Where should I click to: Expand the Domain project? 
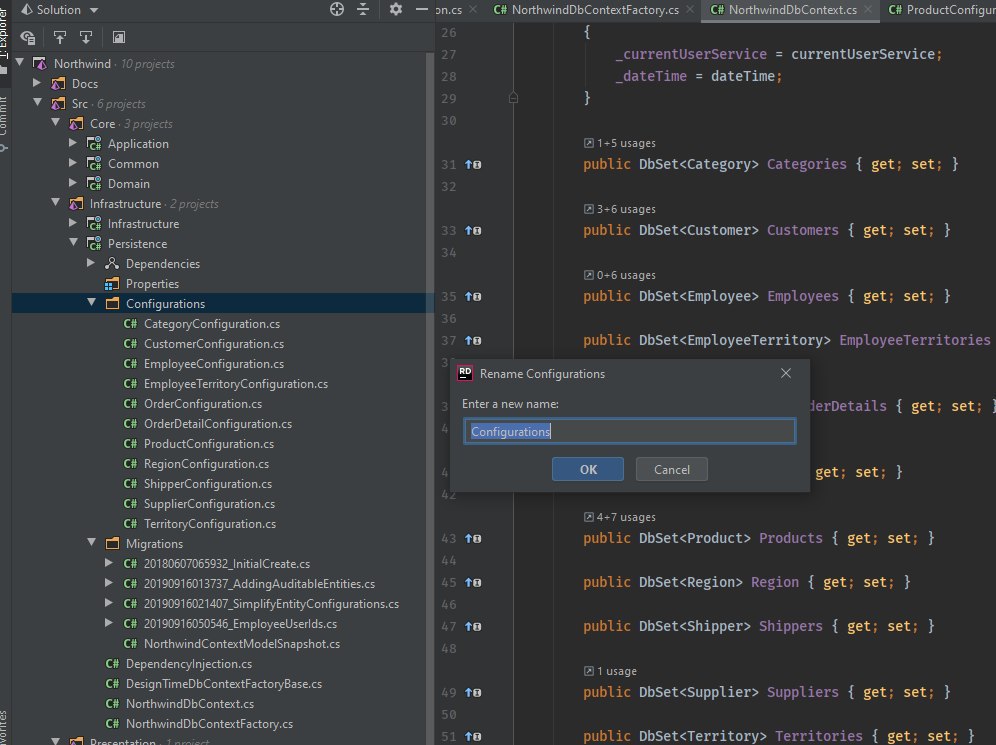72,184
